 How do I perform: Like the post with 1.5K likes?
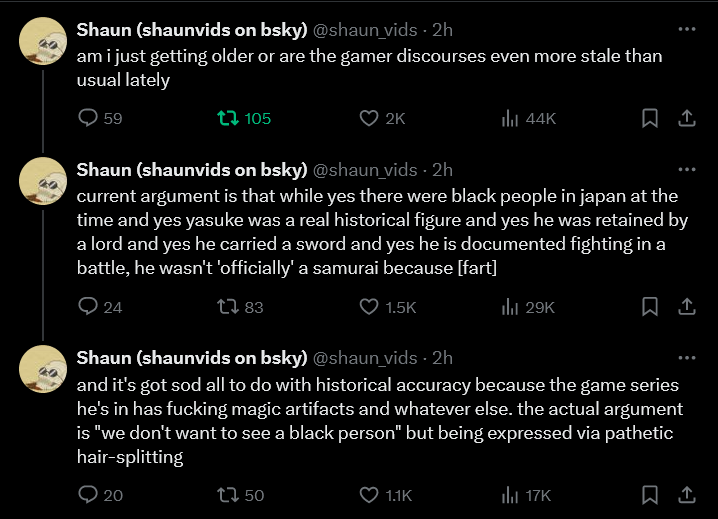click(369, 307)
